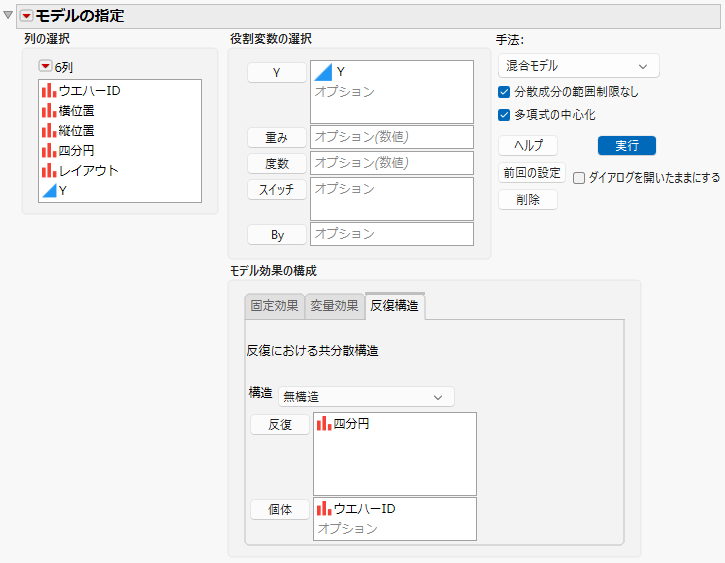Click the 前回の設定 button
This screenshot has height=563, width=725.
click(532, 173)
